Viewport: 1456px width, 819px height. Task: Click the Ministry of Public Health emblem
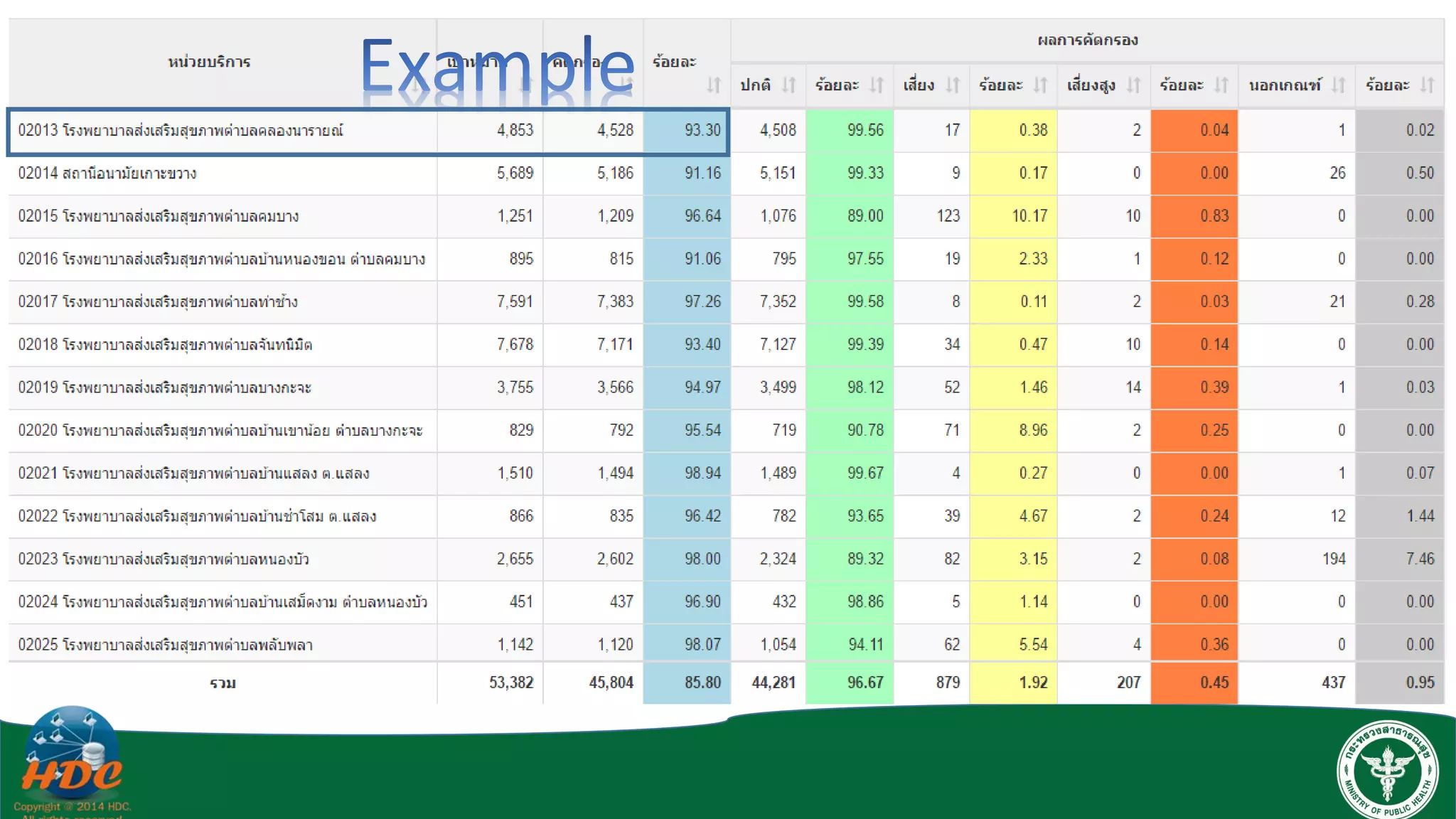(1387, 770)
